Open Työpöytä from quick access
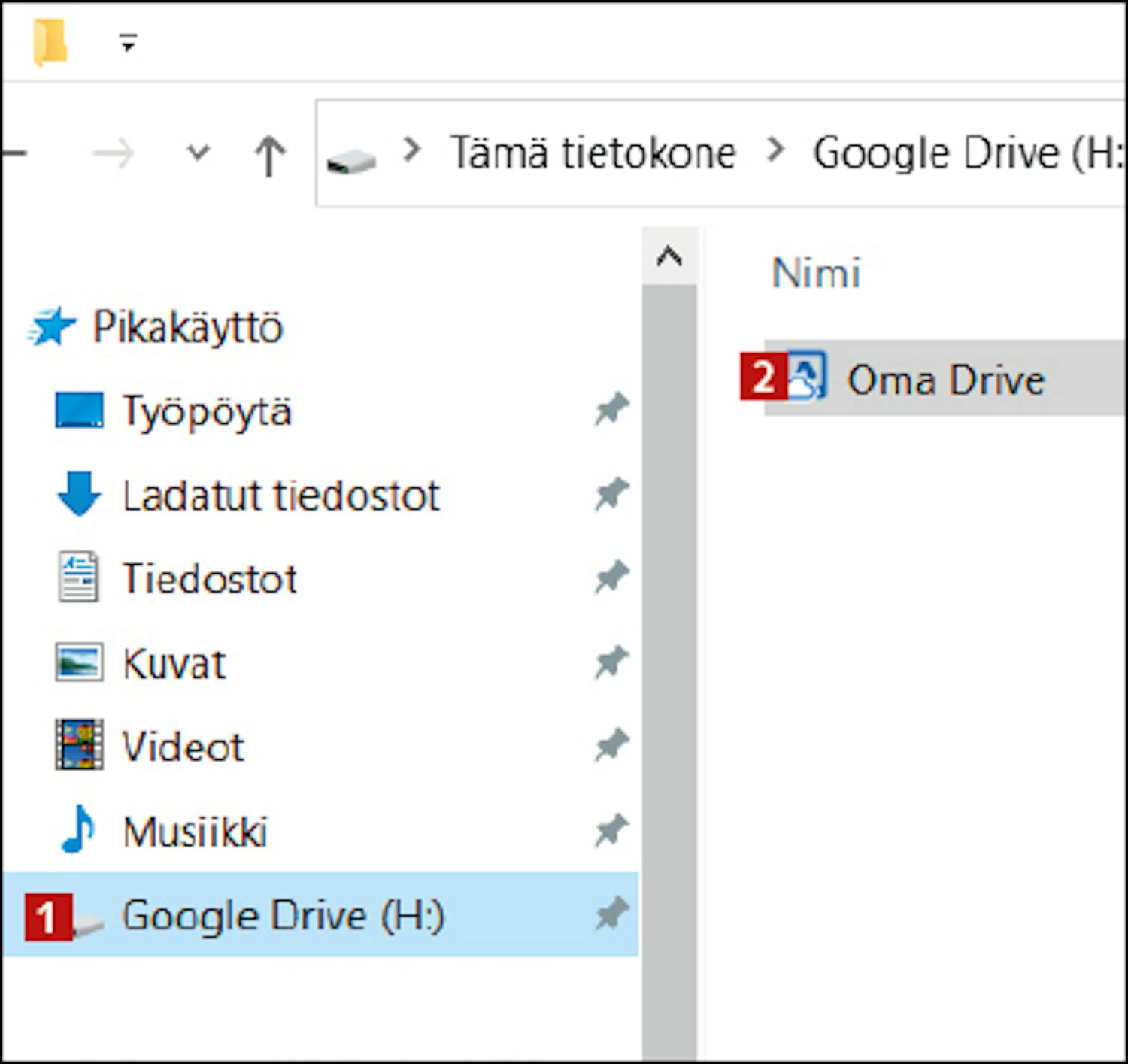1128x1064 pixels. (x=207, y=411)
